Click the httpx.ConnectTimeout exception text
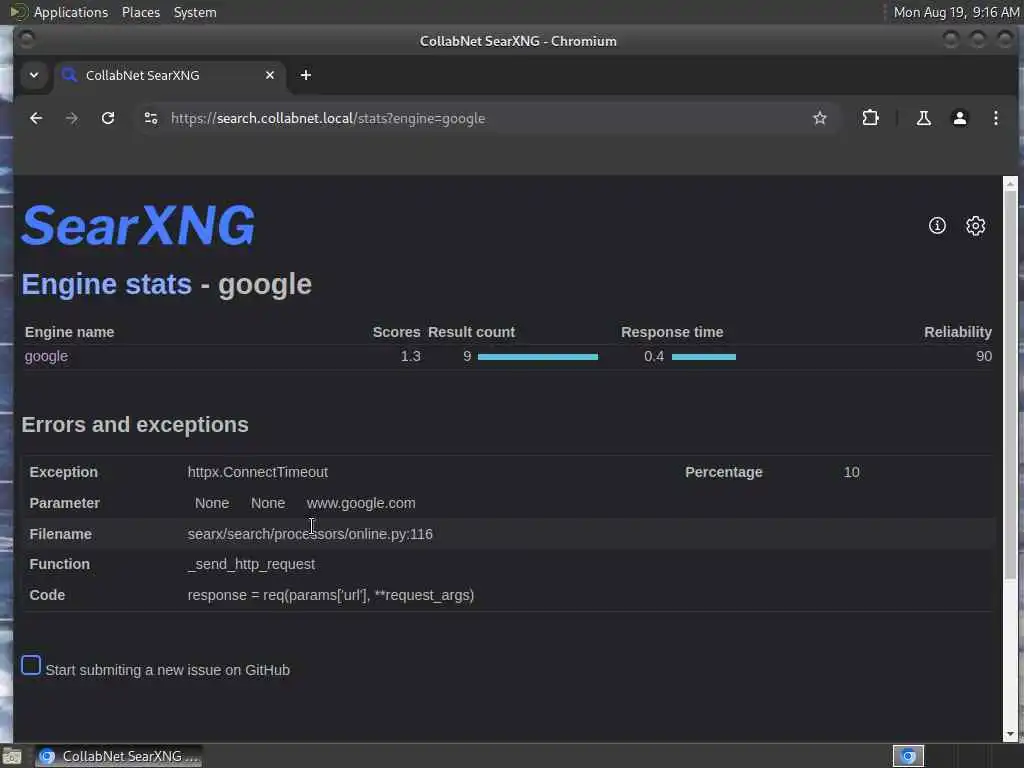1024x768 pixels. coord(257,472)
